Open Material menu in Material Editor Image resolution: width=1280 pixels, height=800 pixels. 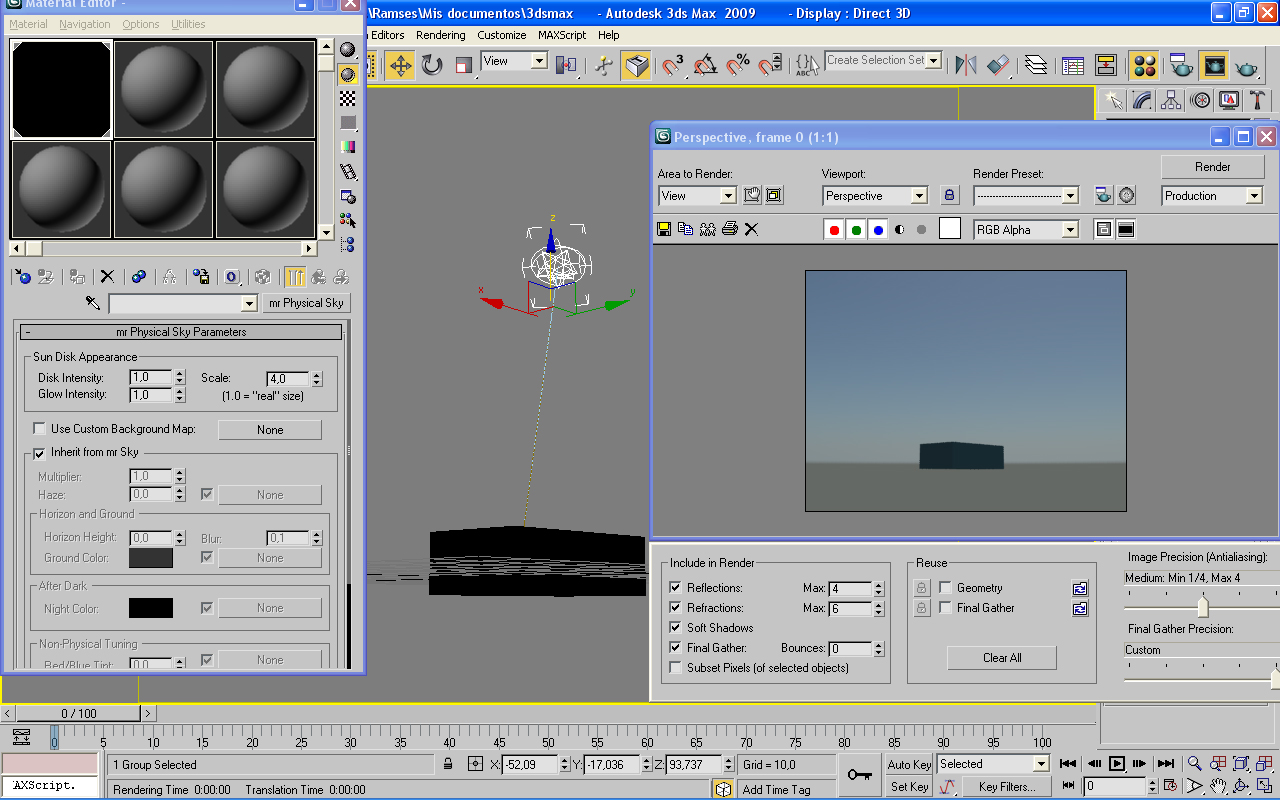tap(28, 24)
